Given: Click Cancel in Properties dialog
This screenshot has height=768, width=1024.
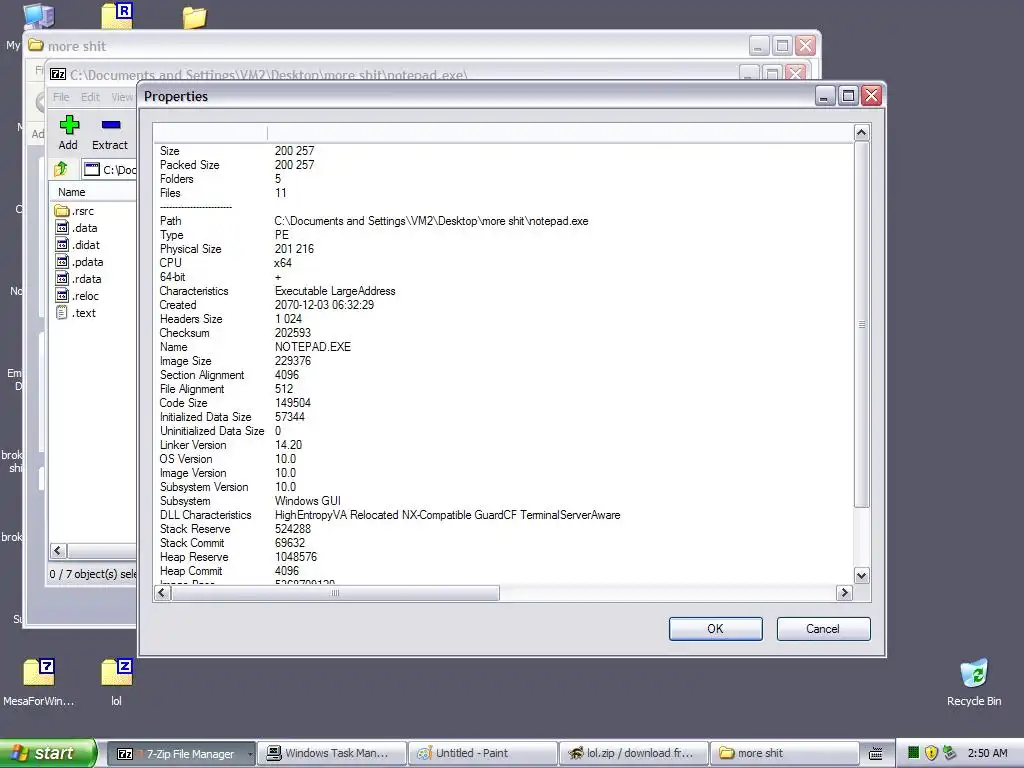Looking at the screenshot, I should 823,628.
